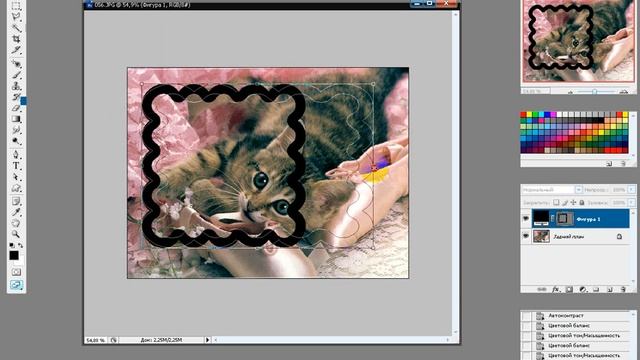Open the layer Opacity slider arrow
640x360 pixels.
pos(631,190)
